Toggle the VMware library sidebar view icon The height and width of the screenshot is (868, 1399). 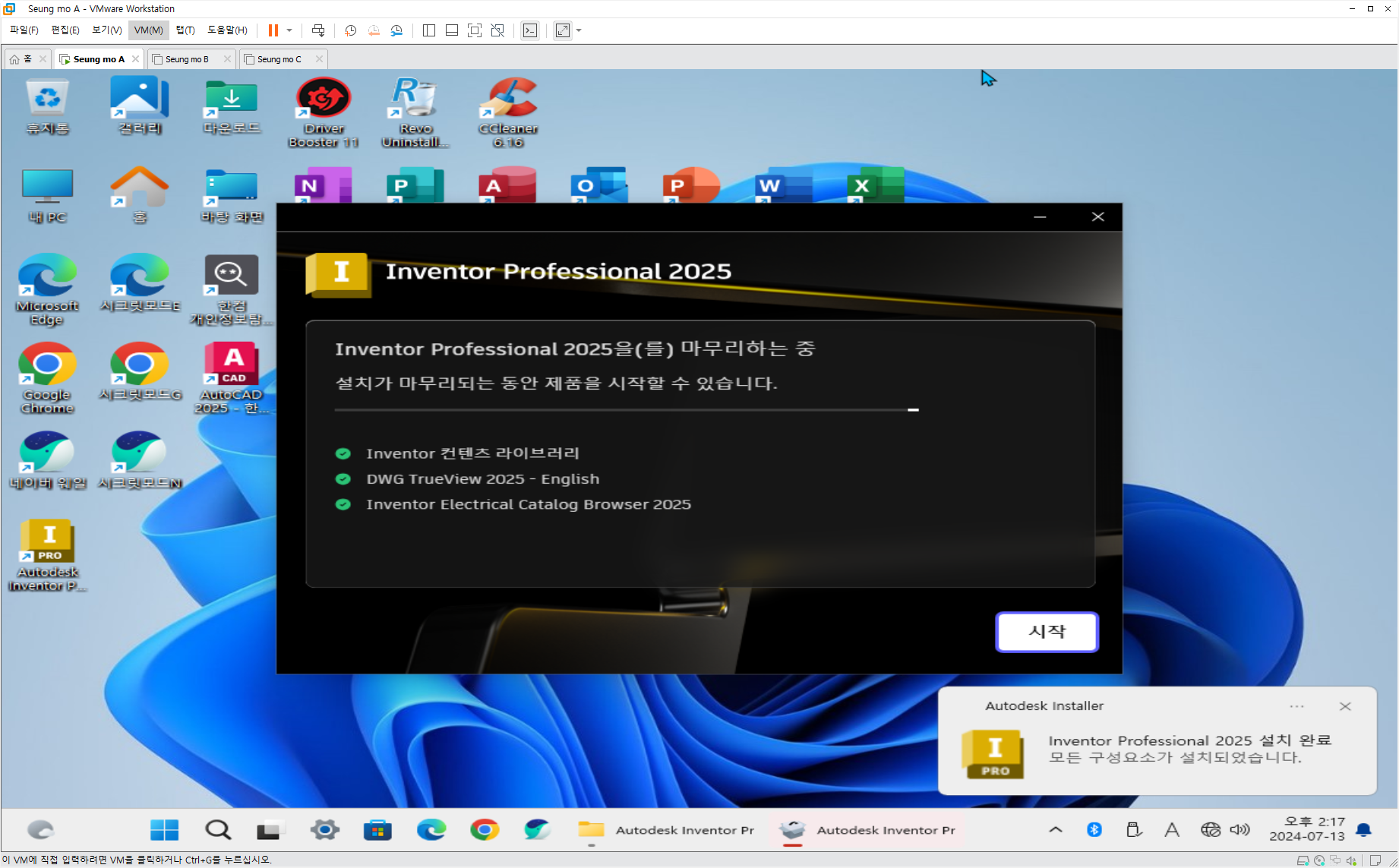[x=429, y=30]
